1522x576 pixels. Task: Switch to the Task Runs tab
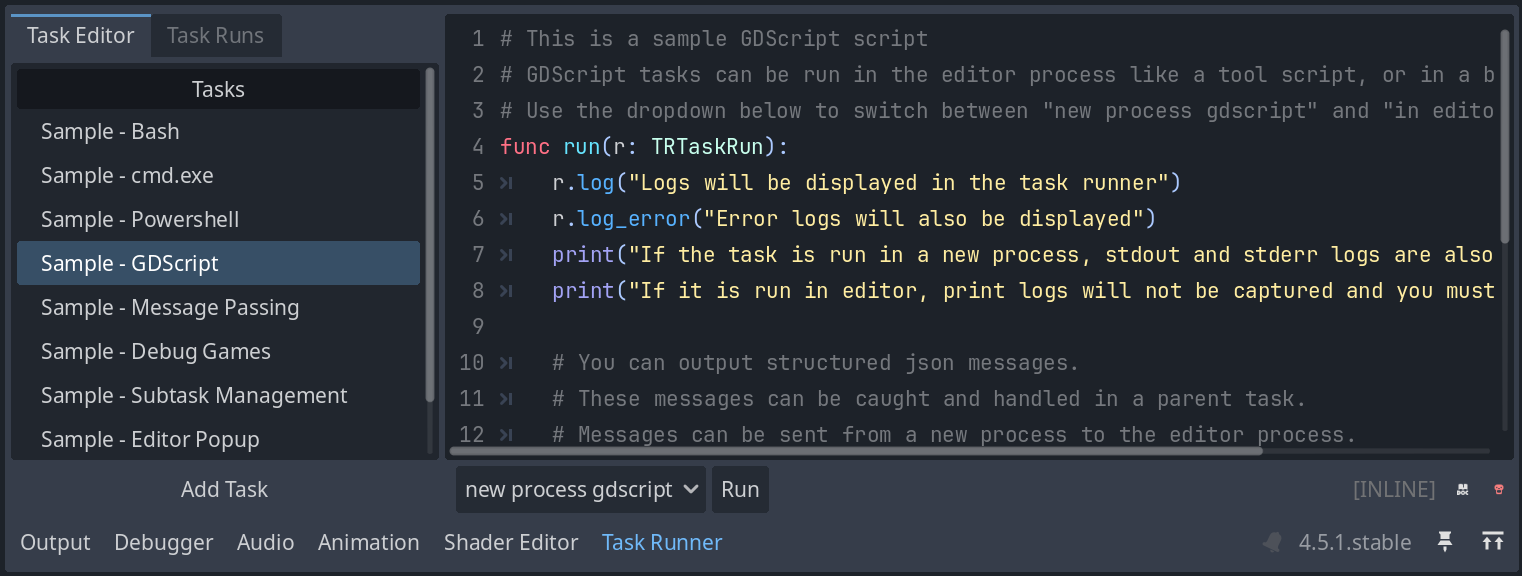[x=215, y=34]
